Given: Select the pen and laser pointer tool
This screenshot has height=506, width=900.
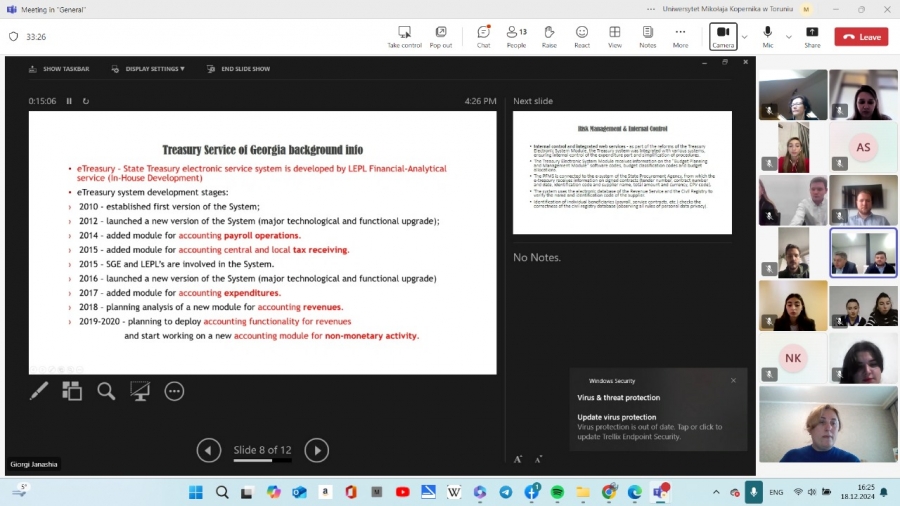Looking at the screenshot, I should pyautogui.click(x=39, y=391).
